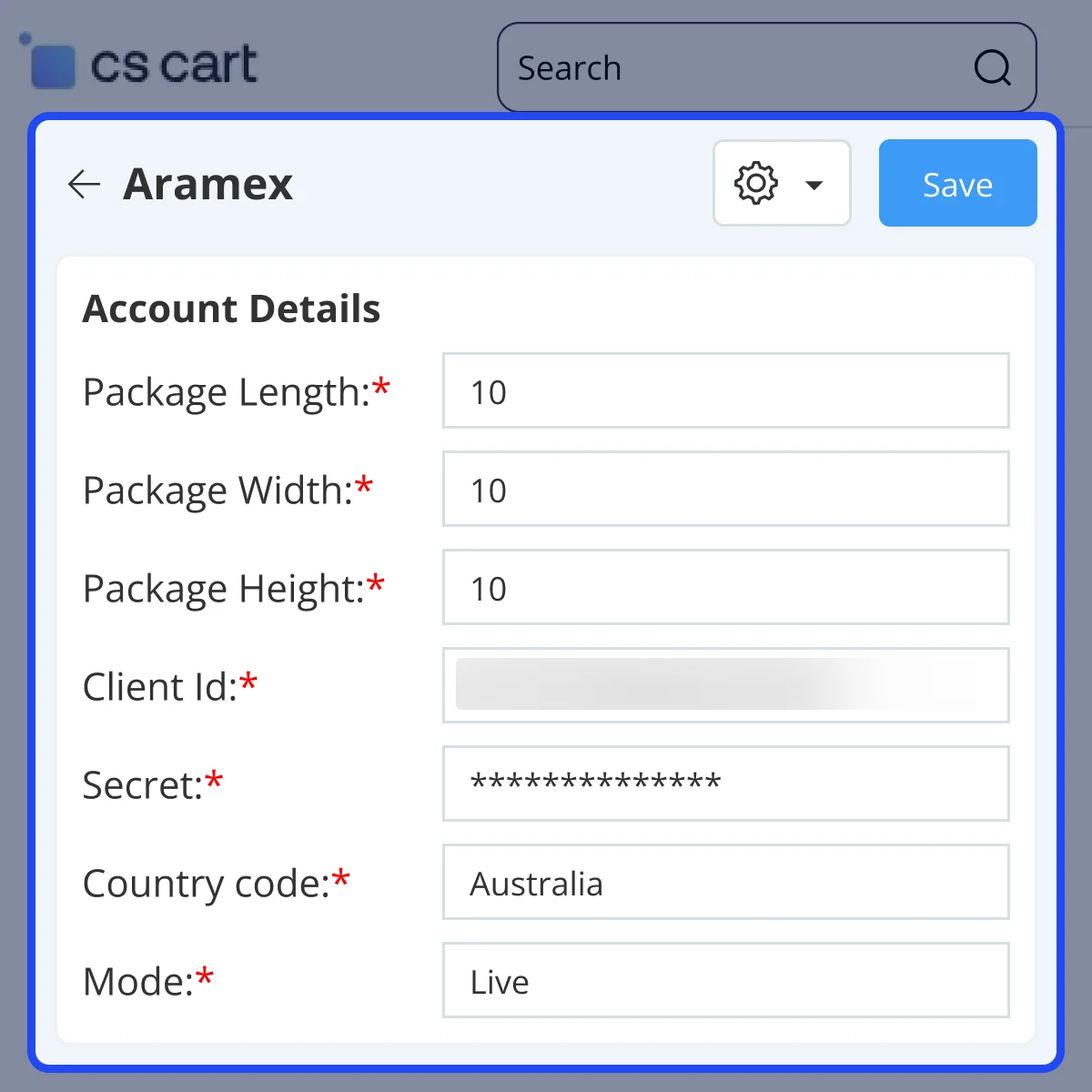Open the gear settings icon

pyautogui.click(x=755, y=184)
